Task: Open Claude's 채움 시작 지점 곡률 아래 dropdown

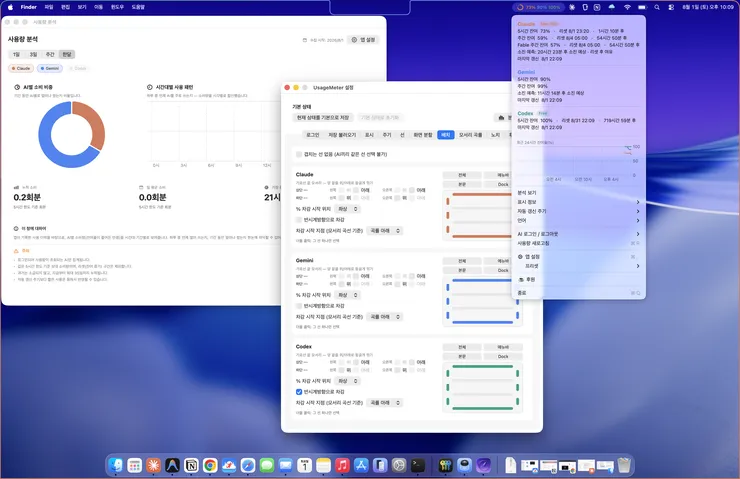Action: pyautogui.click(x=385, y=231)
